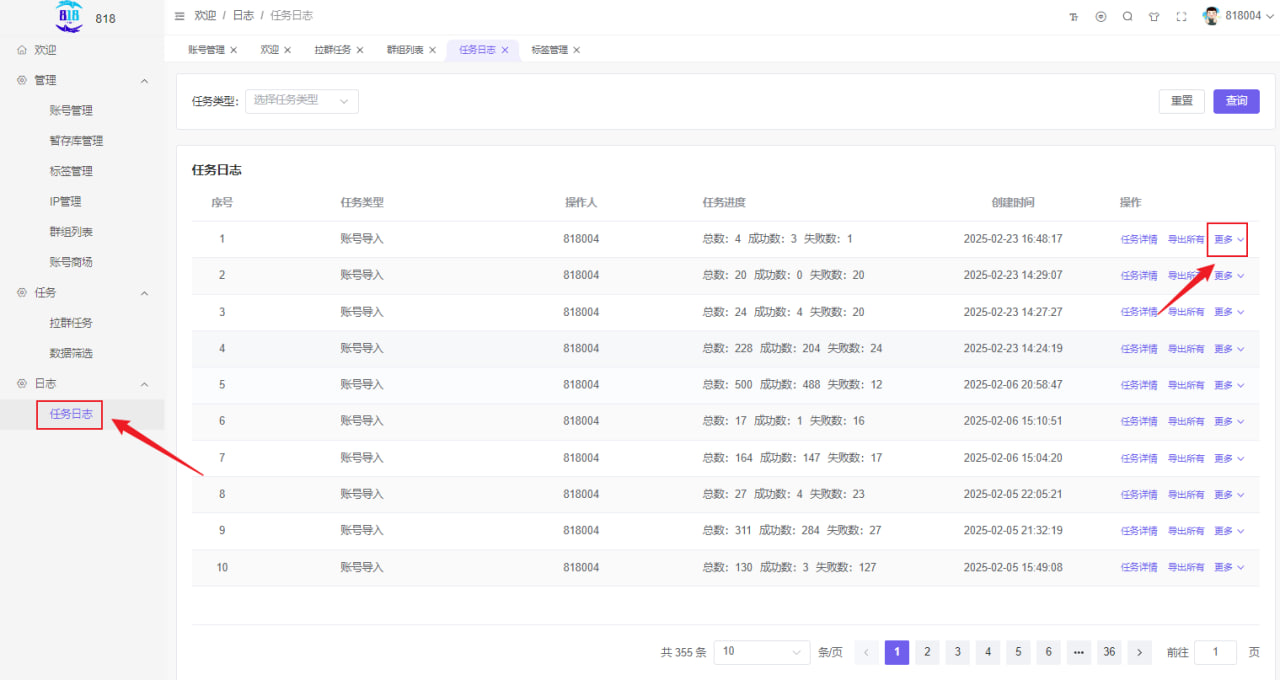This screenshot has width=1280, height=680.
Task: Go to the previous page arrow
Action: click(867, 652)
